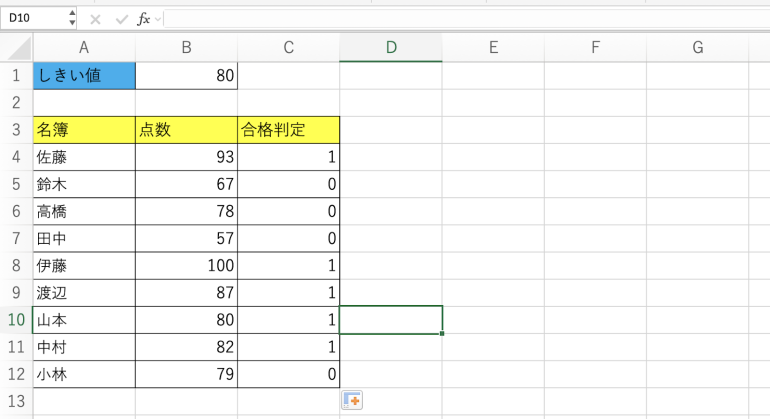Select the cell containing 山本

84,320
